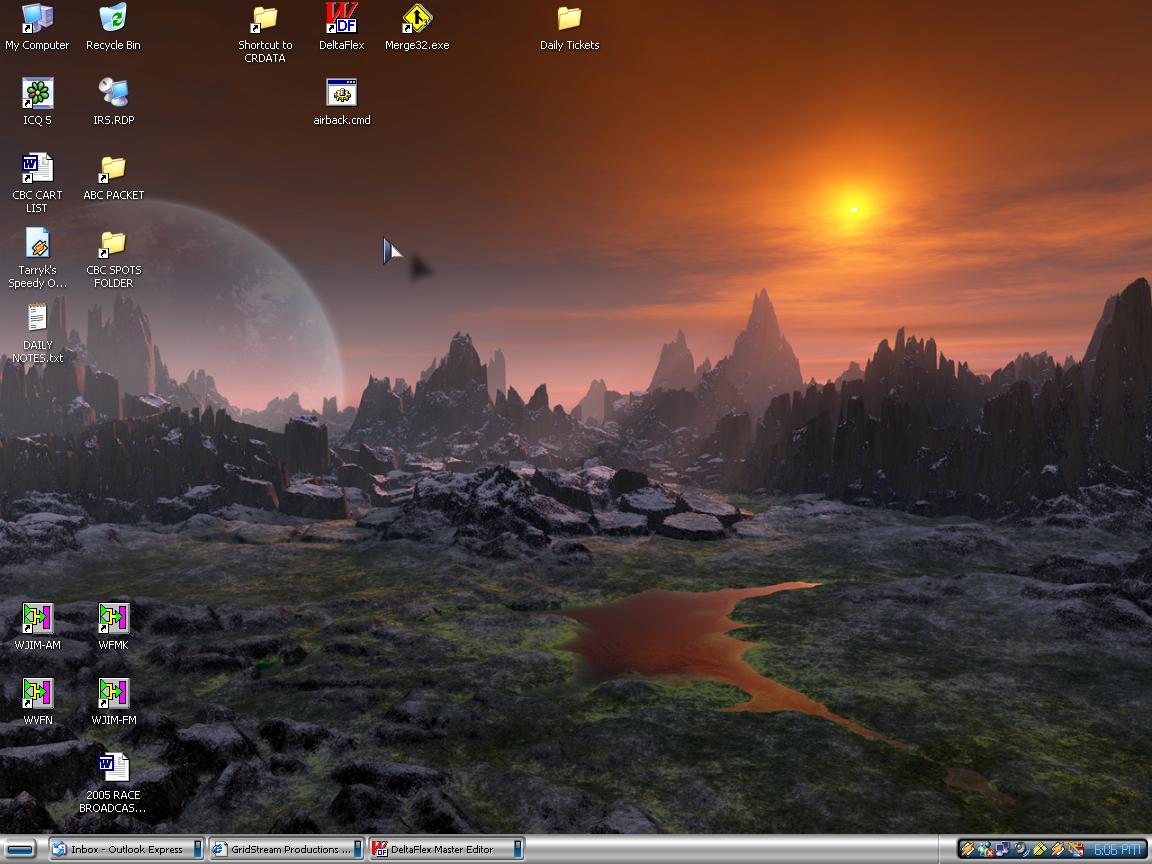
Task: Select the DeltaFlex desktop shortcut
Action: (x=341, y=19)
